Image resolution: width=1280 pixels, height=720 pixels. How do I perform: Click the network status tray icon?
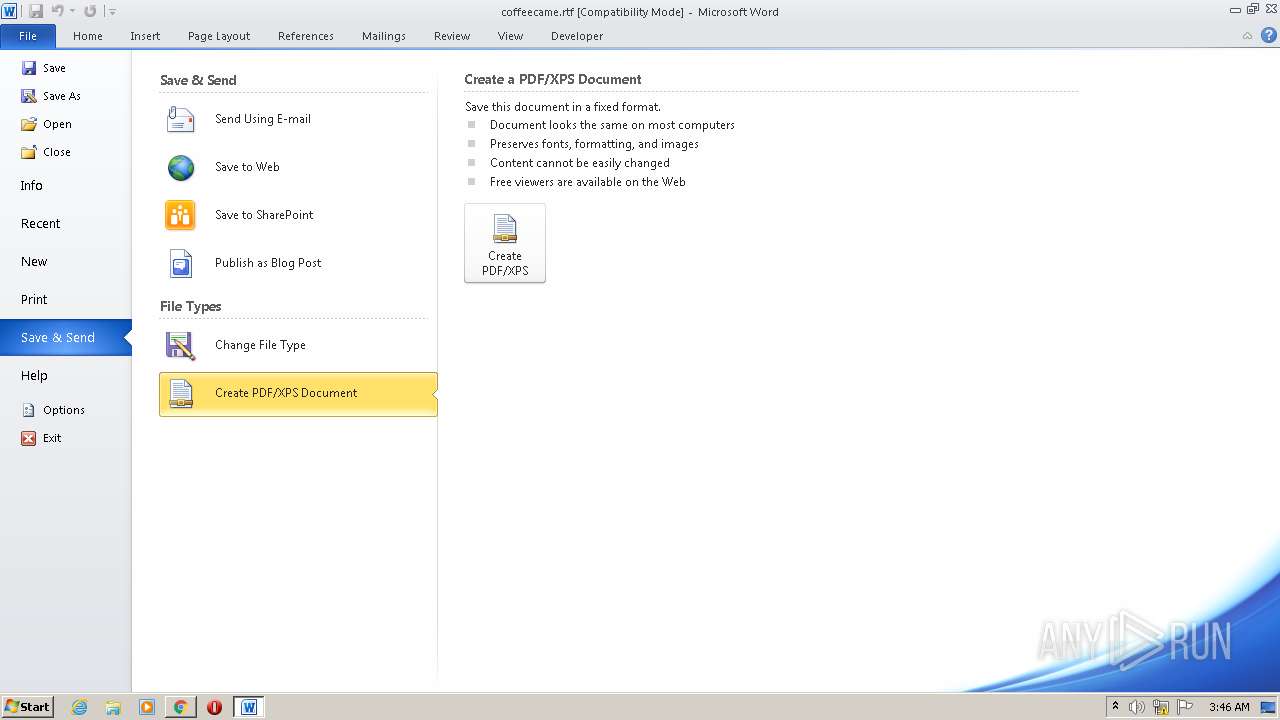pos(1161,707)
